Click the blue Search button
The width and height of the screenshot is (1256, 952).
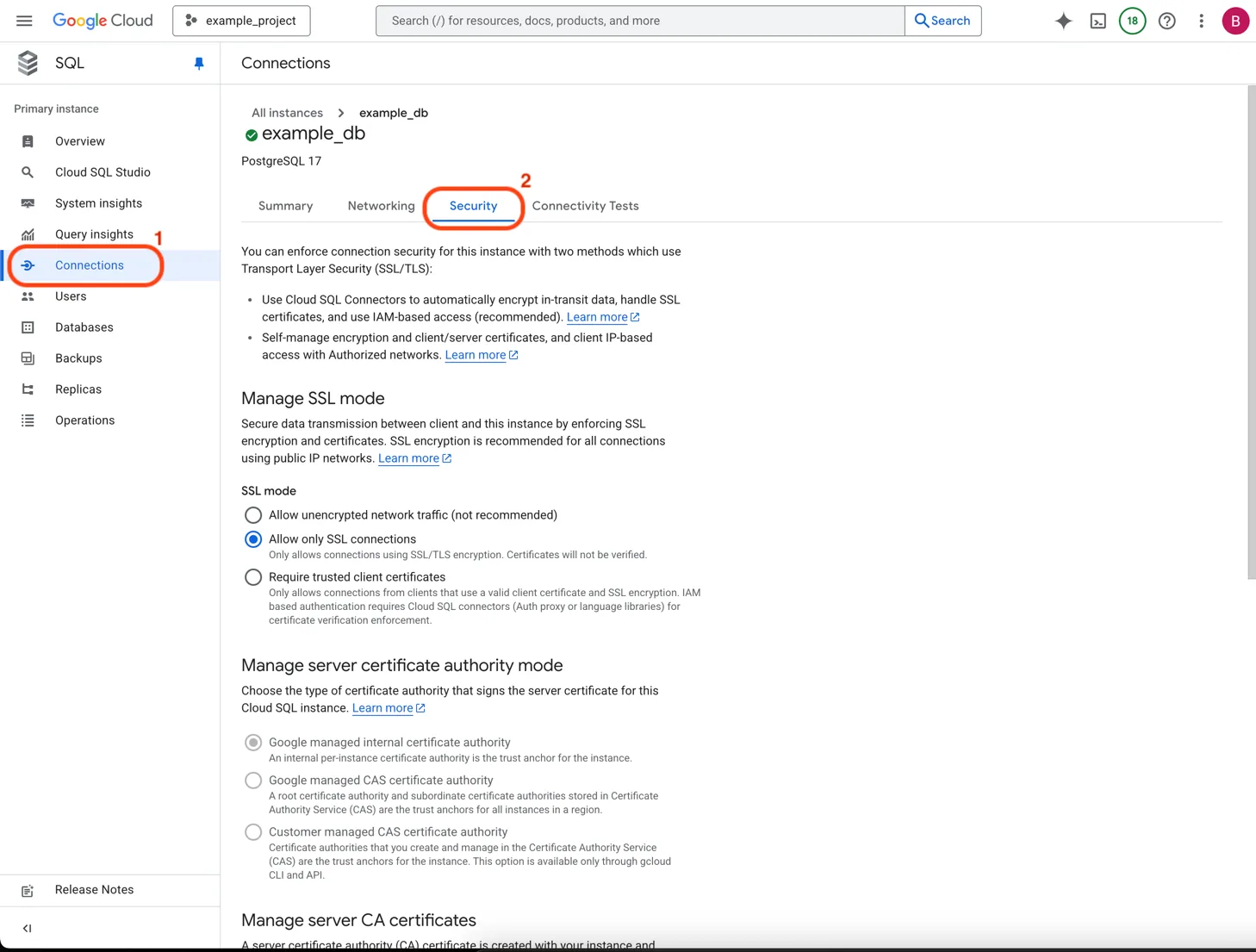pyautogui.click(x=943, y=21)
